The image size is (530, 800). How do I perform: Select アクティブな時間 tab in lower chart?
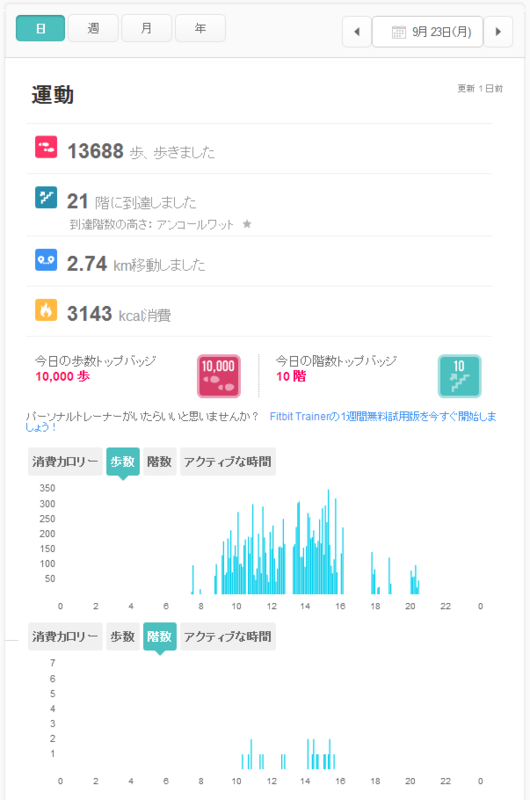228,636
